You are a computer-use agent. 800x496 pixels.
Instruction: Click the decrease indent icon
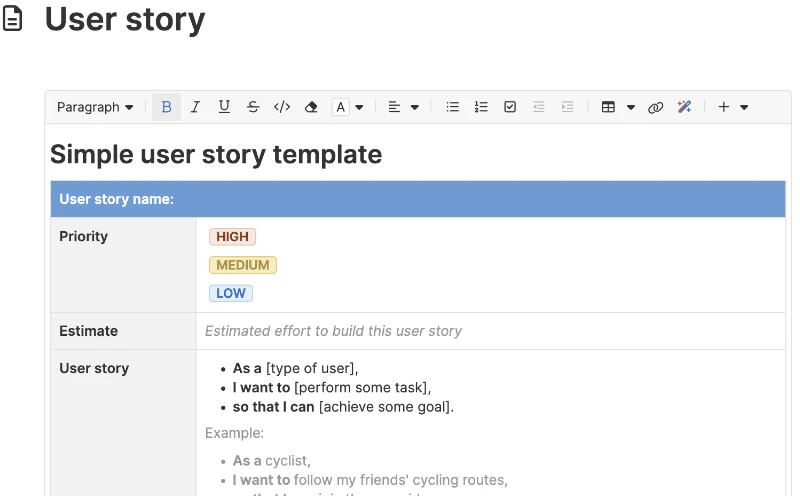538,107
